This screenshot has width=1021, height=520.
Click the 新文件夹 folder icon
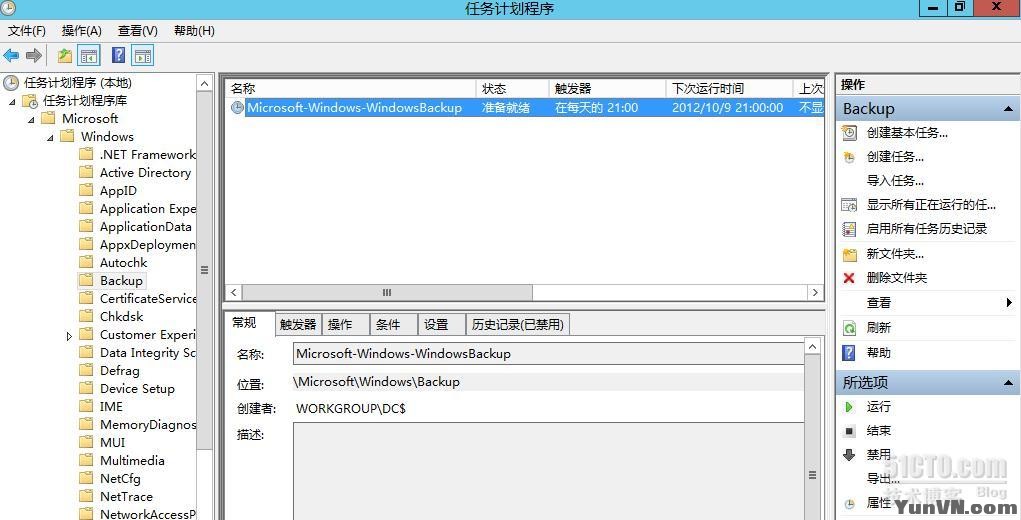(849, 254)
